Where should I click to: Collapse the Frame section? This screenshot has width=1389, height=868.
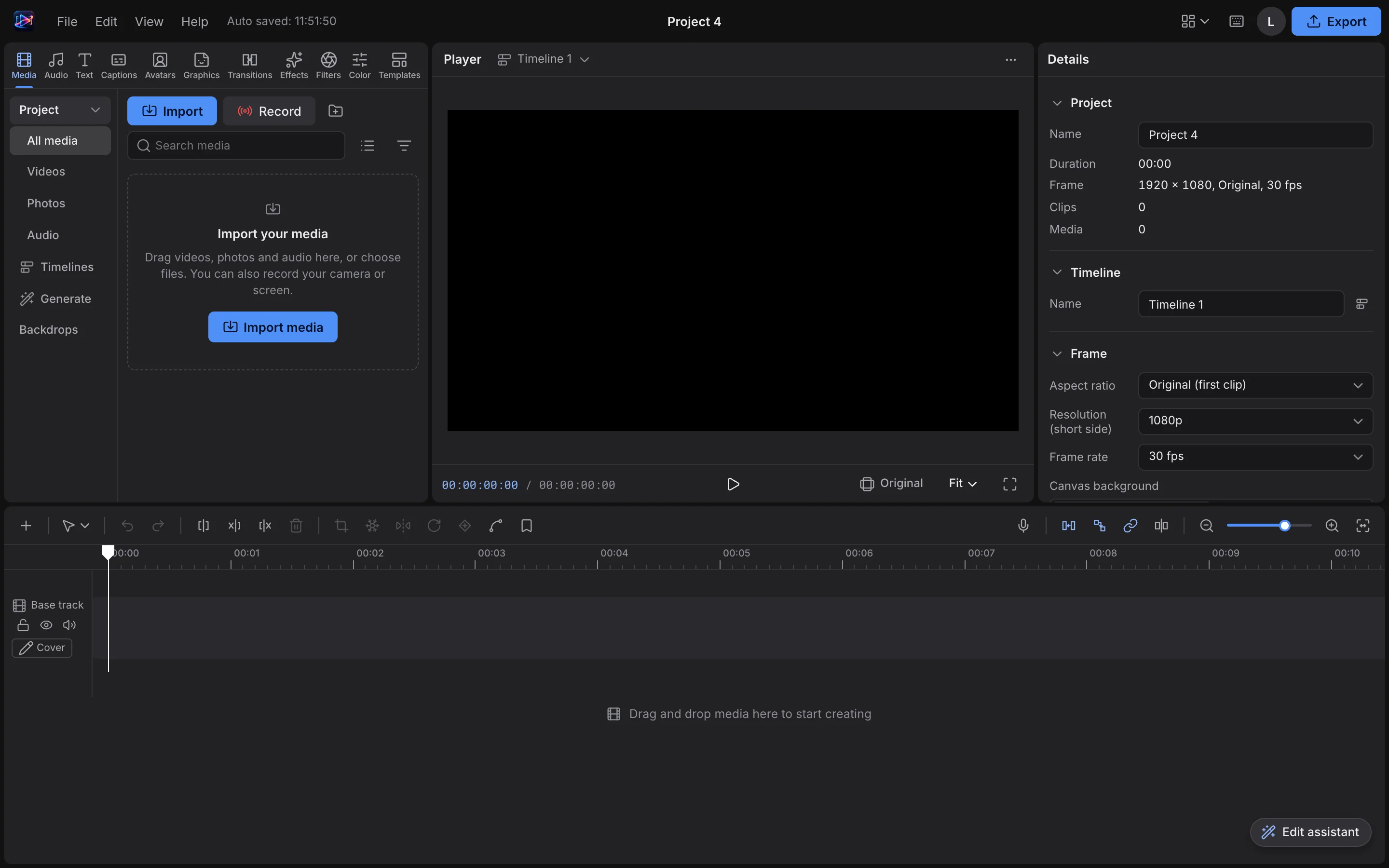point(1057,353)
